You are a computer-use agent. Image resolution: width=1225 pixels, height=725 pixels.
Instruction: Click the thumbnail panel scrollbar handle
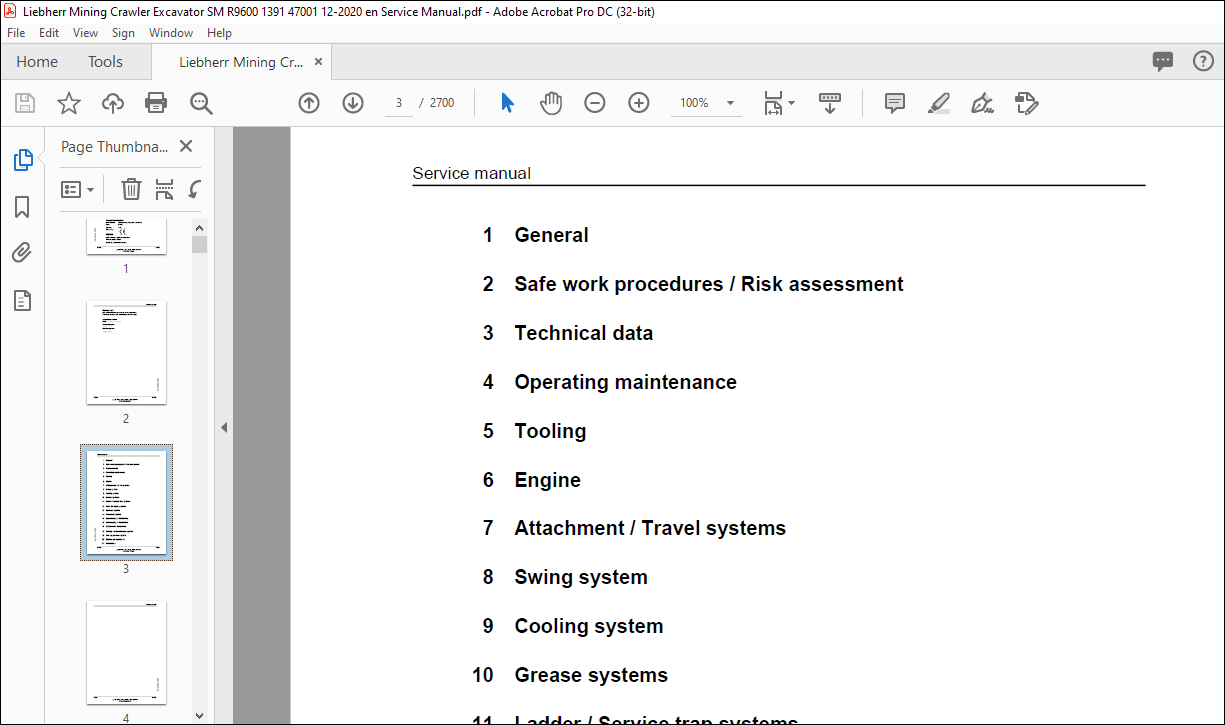coord(199,245)
